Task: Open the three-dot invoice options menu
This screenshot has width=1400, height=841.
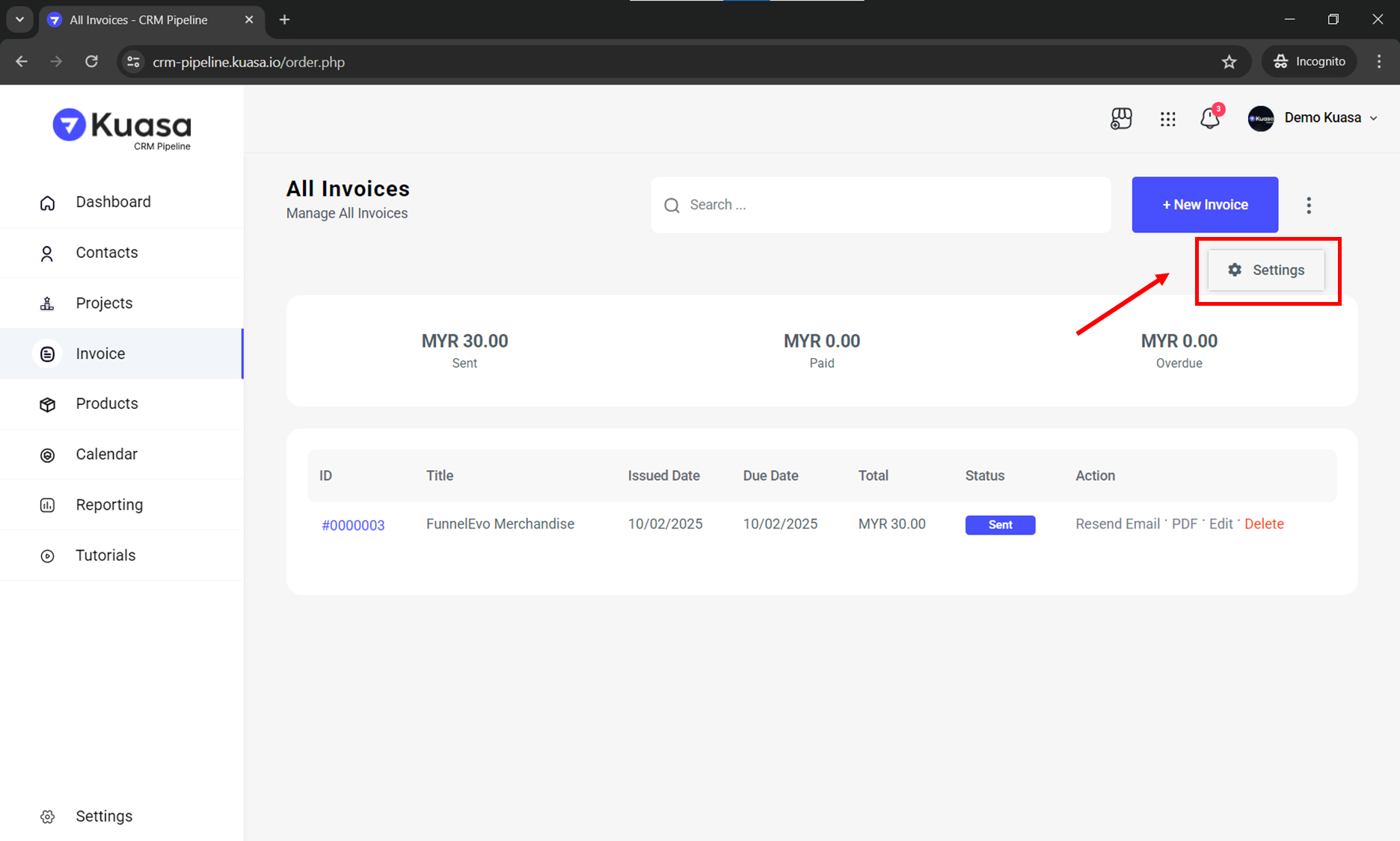Action: 1308,206
